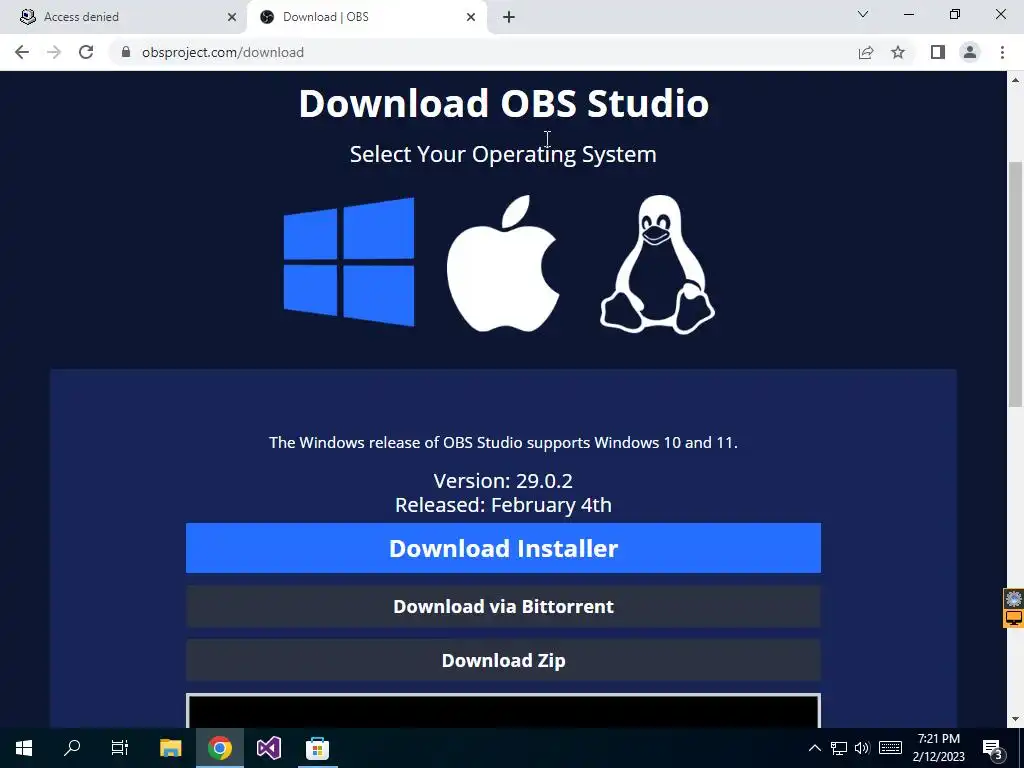Click Download via Bittorrent

503,606
